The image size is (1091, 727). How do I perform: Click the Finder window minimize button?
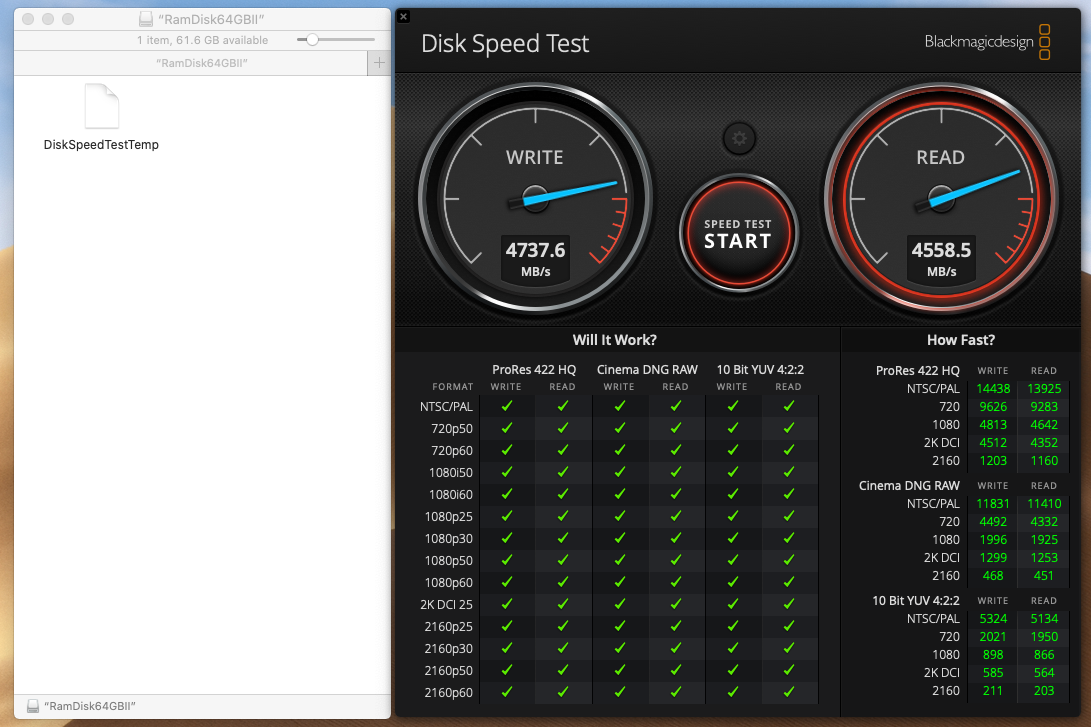point(48,19)
